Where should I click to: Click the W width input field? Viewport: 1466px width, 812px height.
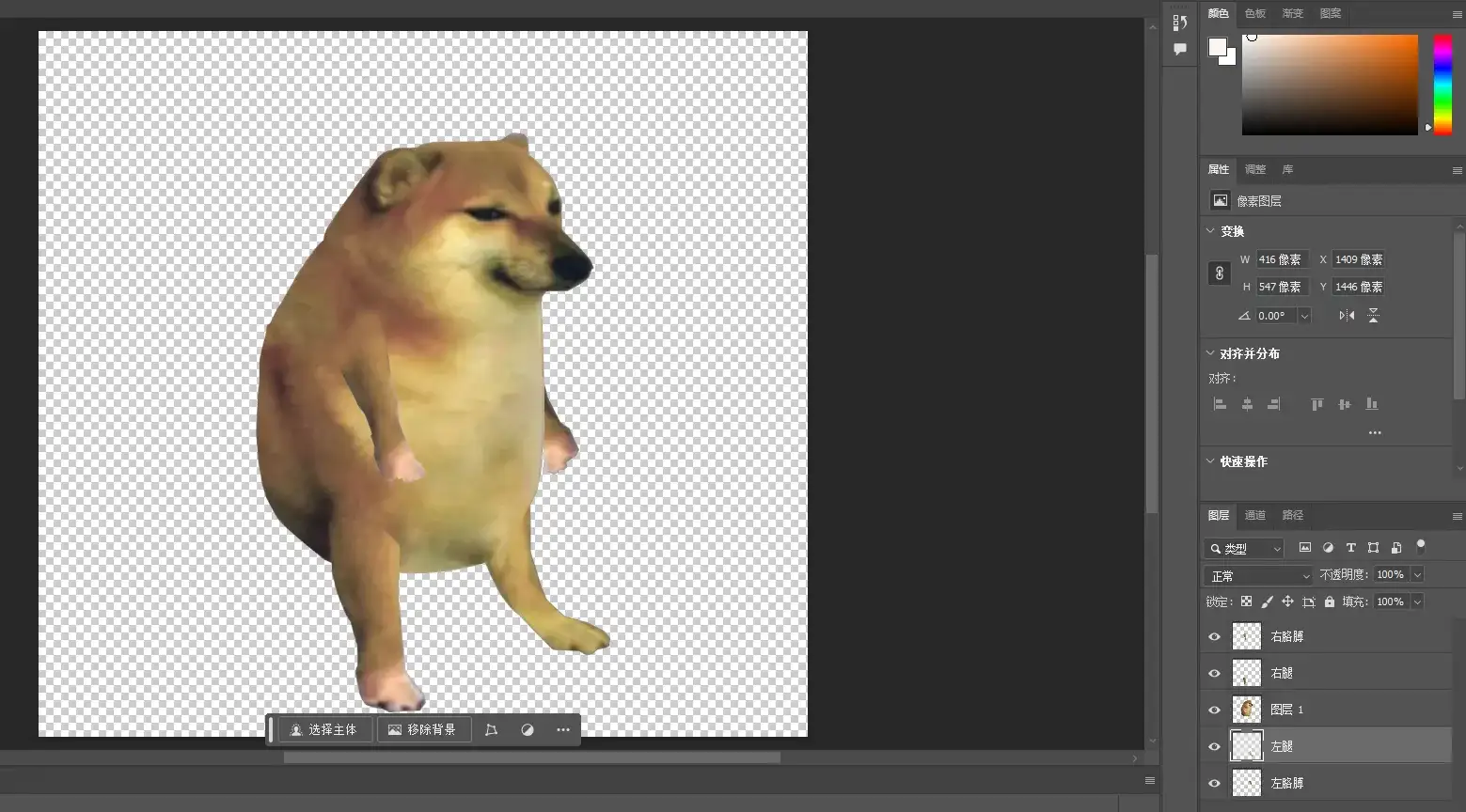click(1281, 259)
